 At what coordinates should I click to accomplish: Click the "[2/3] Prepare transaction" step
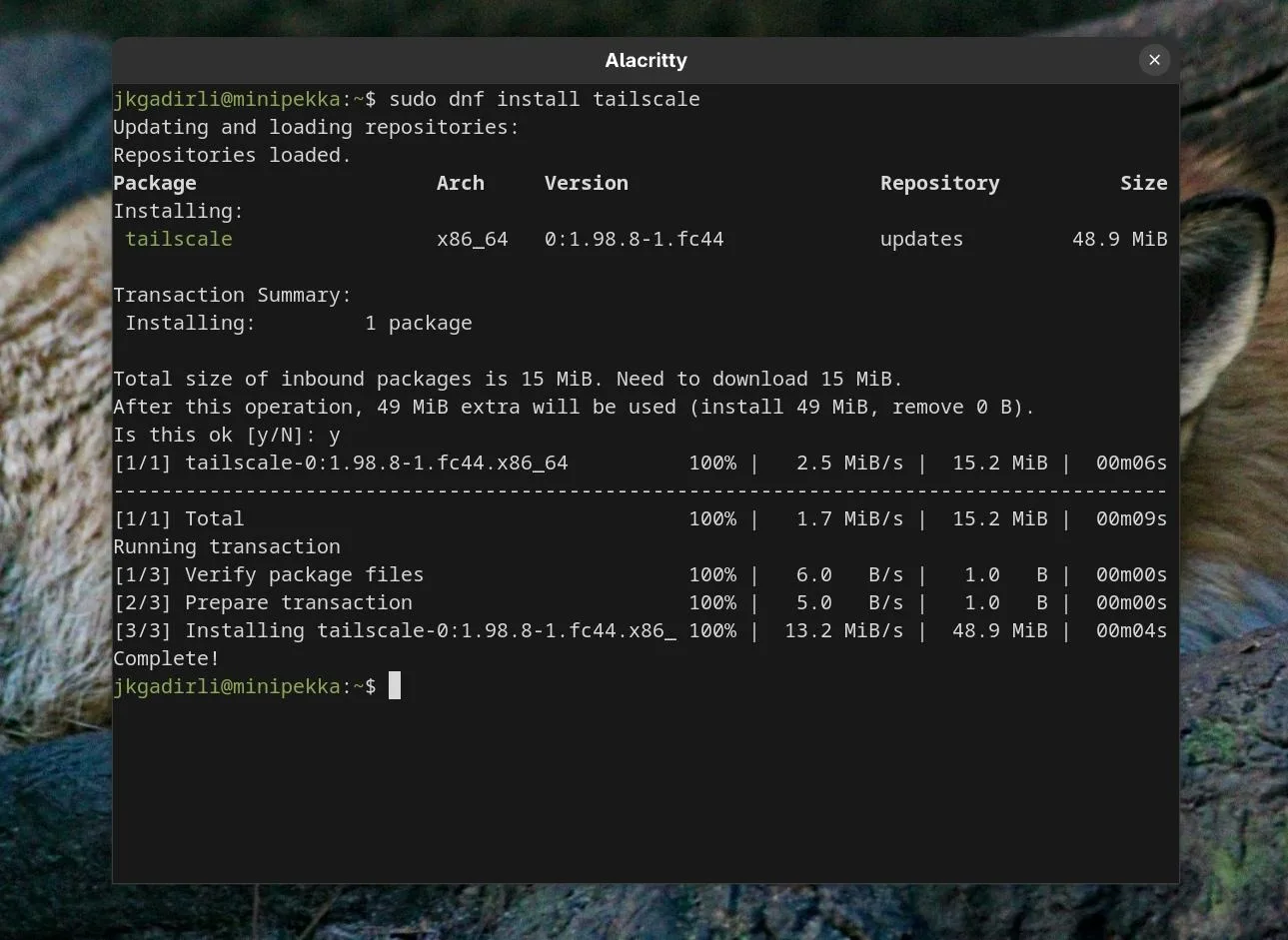(x=263, y=602)
